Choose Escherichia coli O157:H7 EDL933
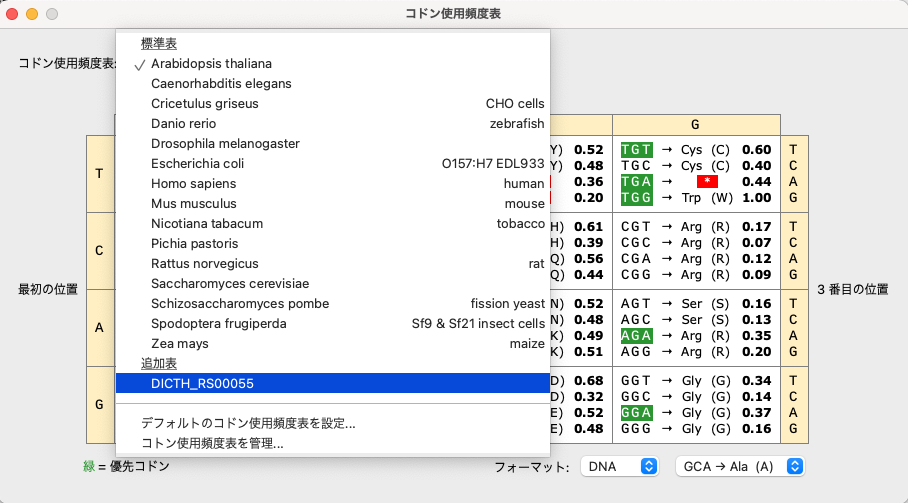This screenshot has height=503, width=908. pos(332,163)
